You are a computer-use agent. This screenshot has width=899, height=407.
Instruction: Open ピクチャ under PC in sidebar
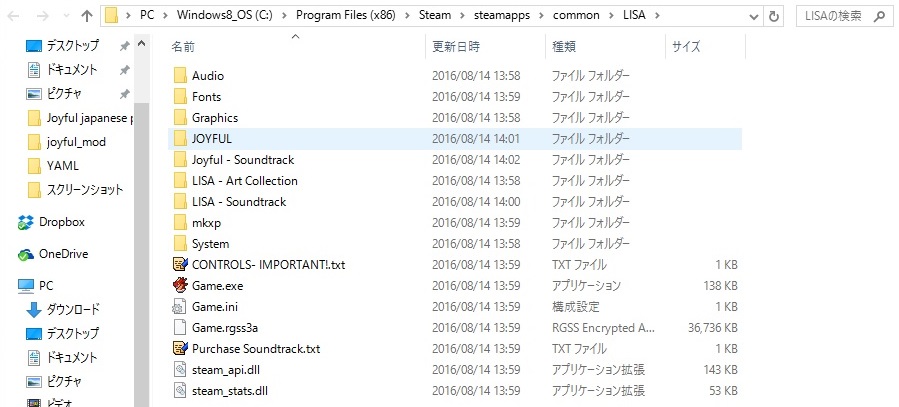point(64,381)
